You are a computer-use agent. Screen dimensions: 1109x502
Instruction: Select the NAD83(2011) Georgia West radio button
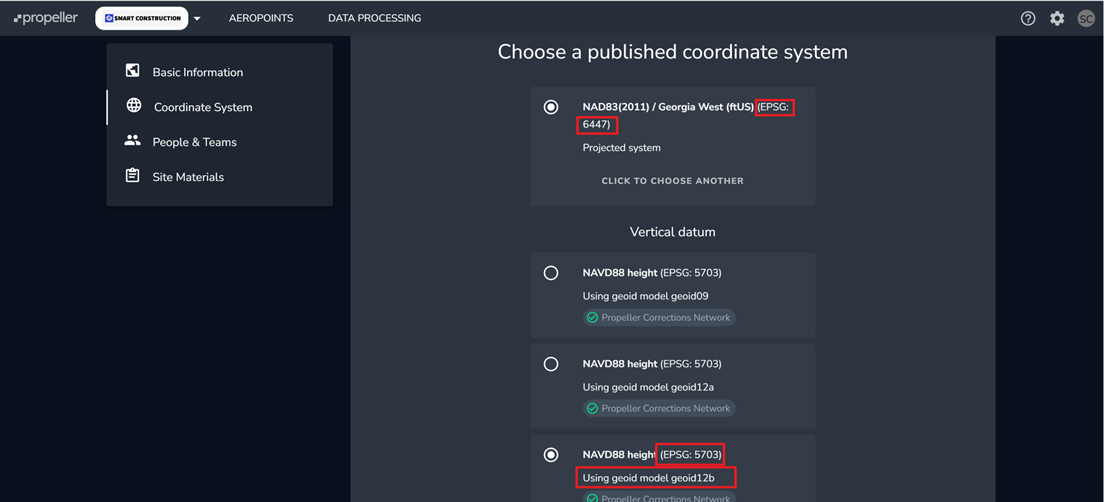pyautogui.click(x=551, y=107)
